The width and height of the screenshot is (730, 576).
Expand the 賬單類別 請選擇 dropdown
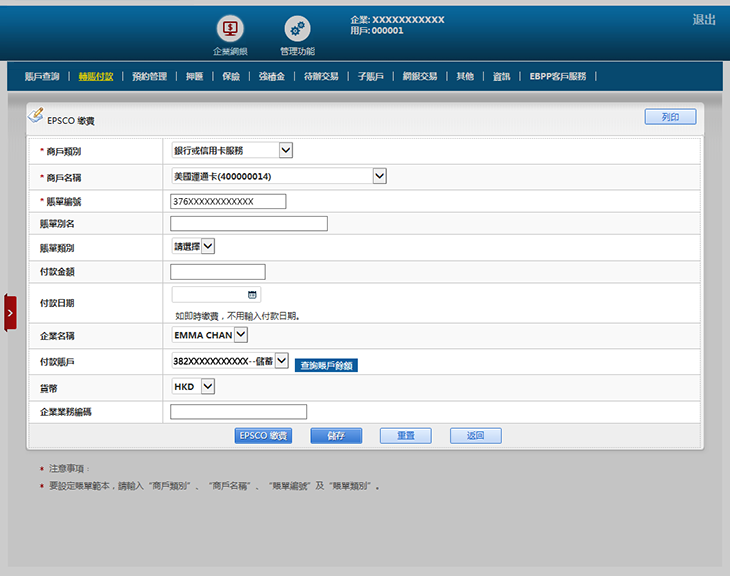point(208,246)
